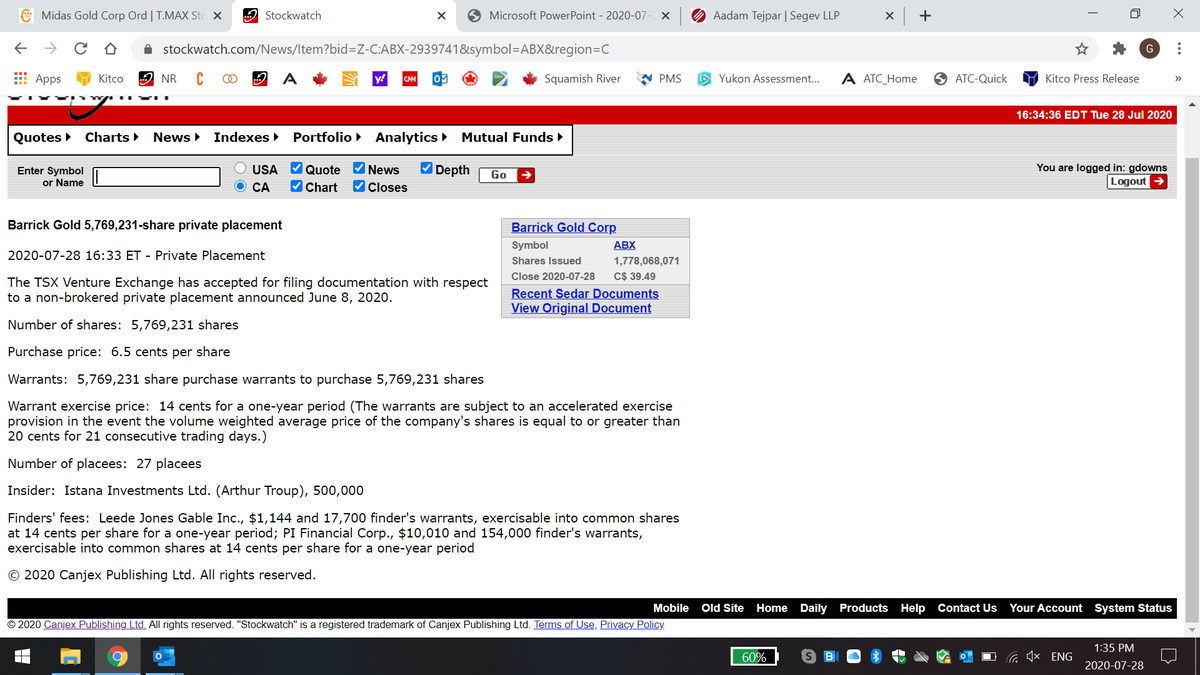Open the ABX symbol link
1200x675 pixels.
pos(624,245)
